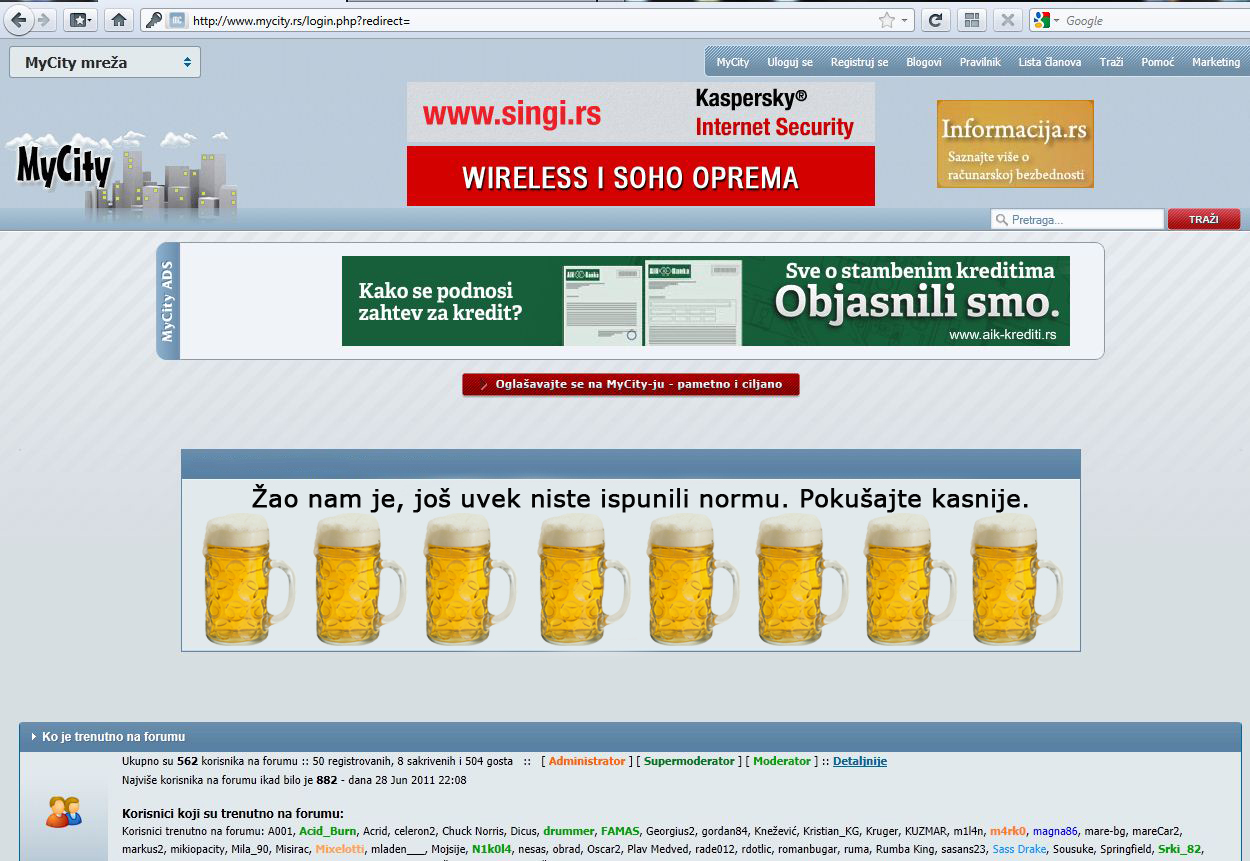Click the Informacija.rs orange banner
This screenshot has width=1250, height=861.
(x=1015, y=144)
